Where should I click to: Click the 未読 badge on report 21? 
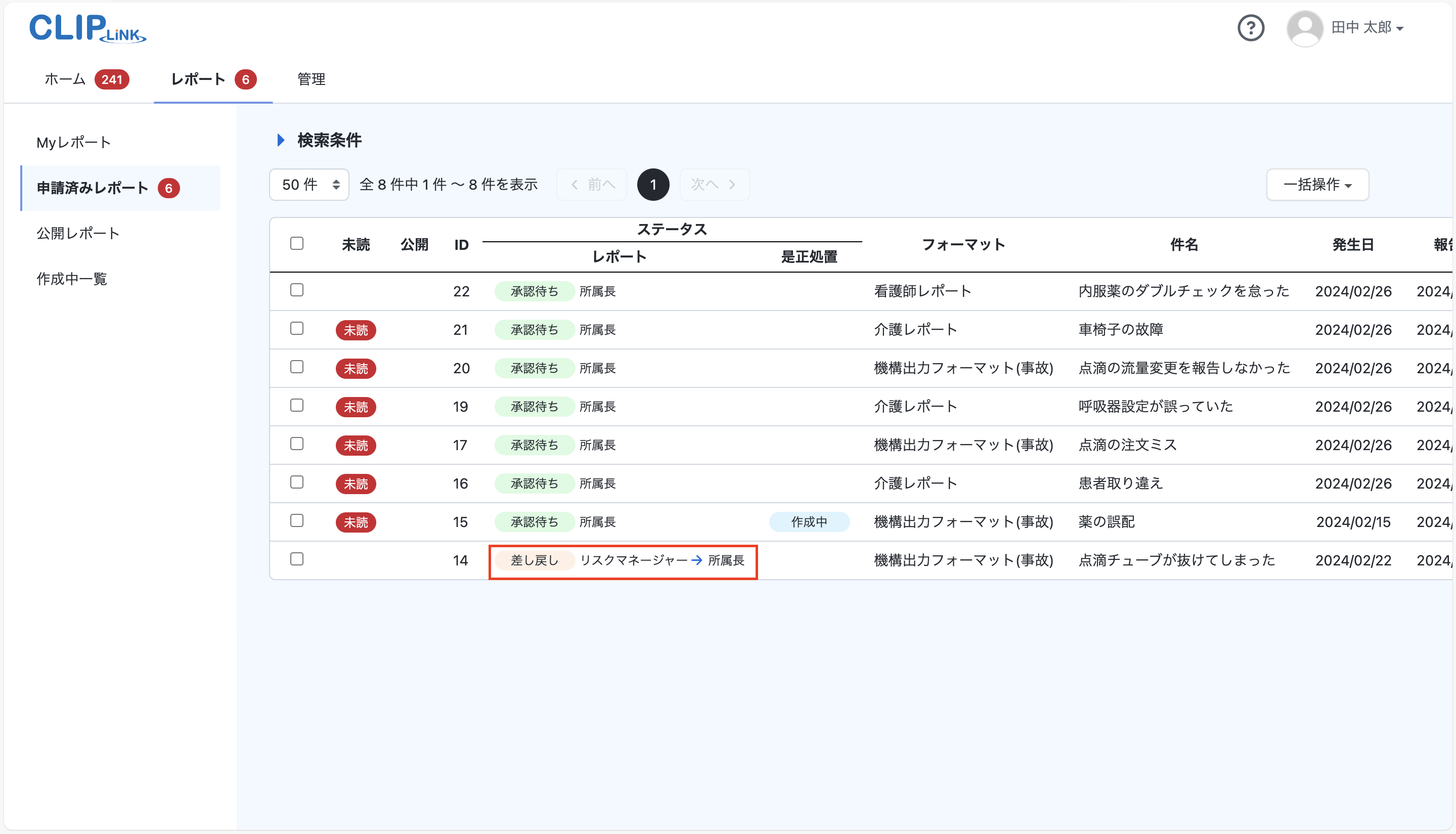356,330
